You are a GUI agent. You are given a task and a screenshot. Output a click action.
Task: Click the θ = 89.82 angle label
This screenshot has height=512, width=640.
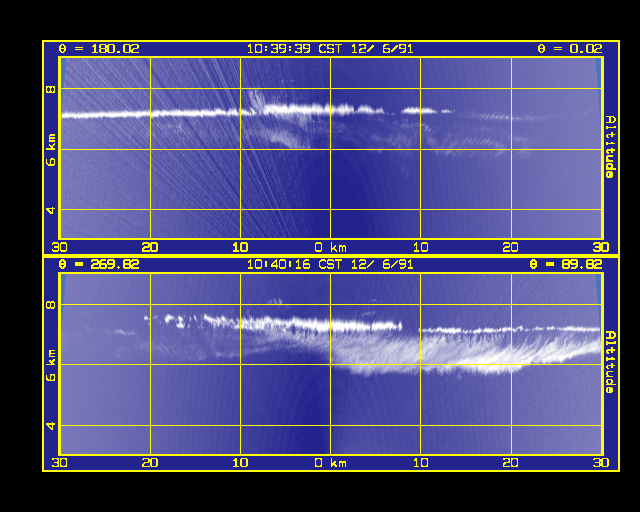[x=566, y=264]
